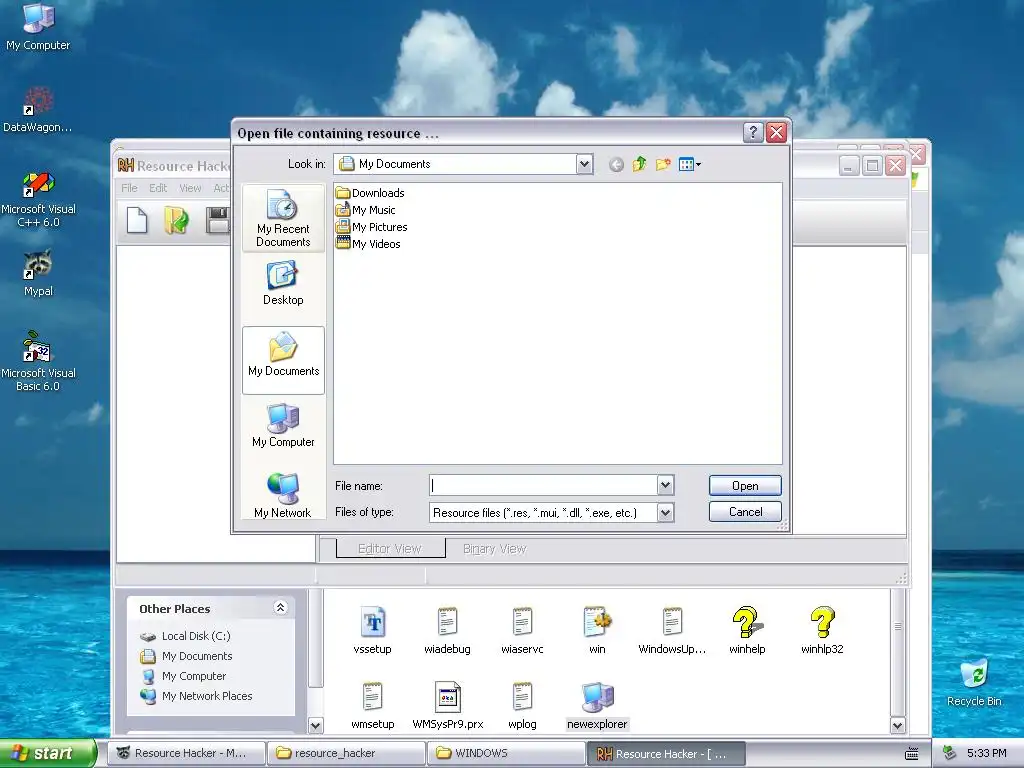
Task: Open the View menu icon in dialog
Action: pos(689,165)
